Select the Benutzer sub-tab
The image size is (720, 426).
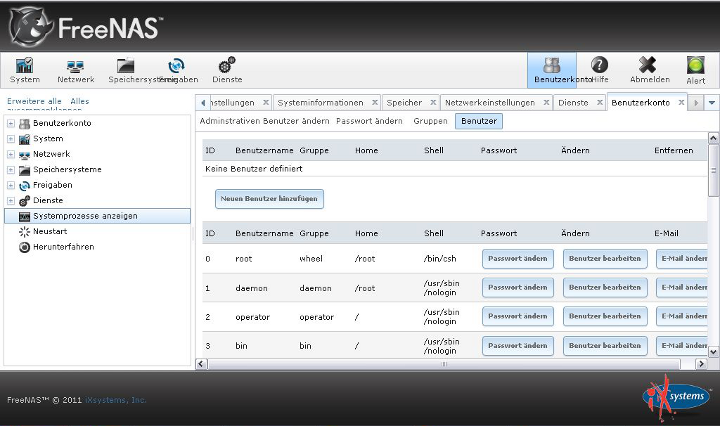point(479,121)
